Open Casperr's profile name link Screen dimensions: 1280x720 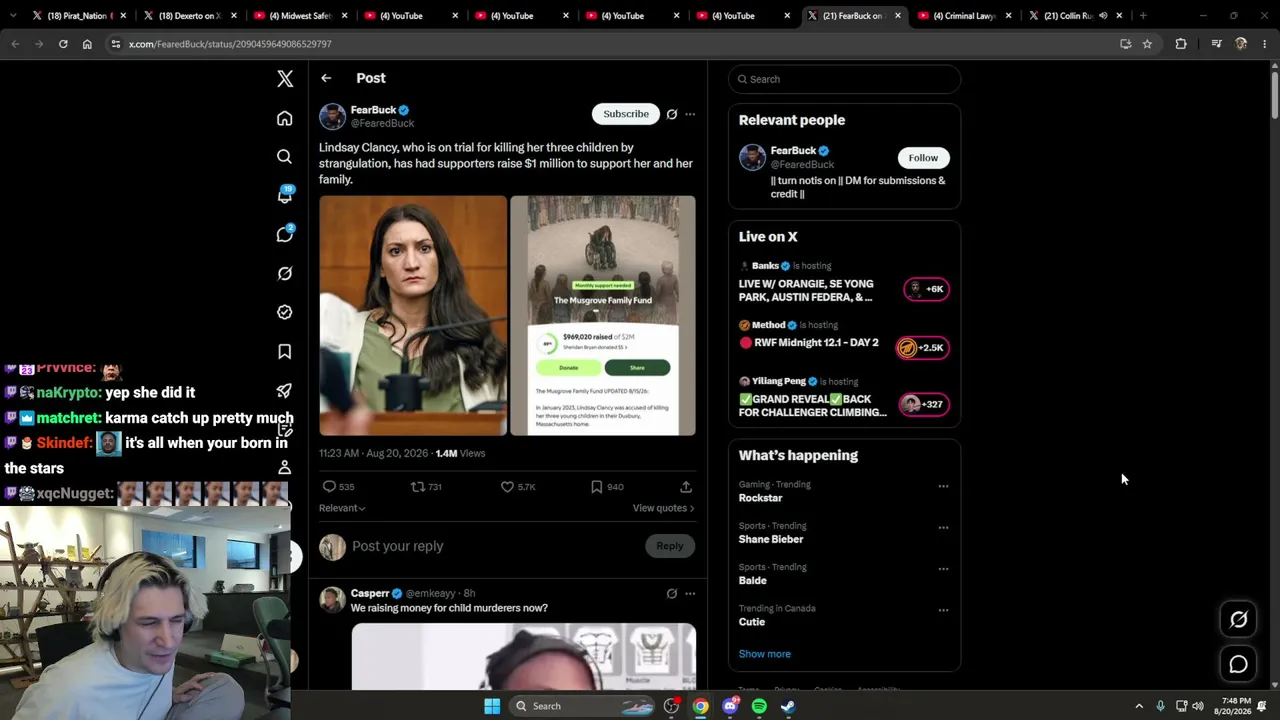click(x=370, y=593)
